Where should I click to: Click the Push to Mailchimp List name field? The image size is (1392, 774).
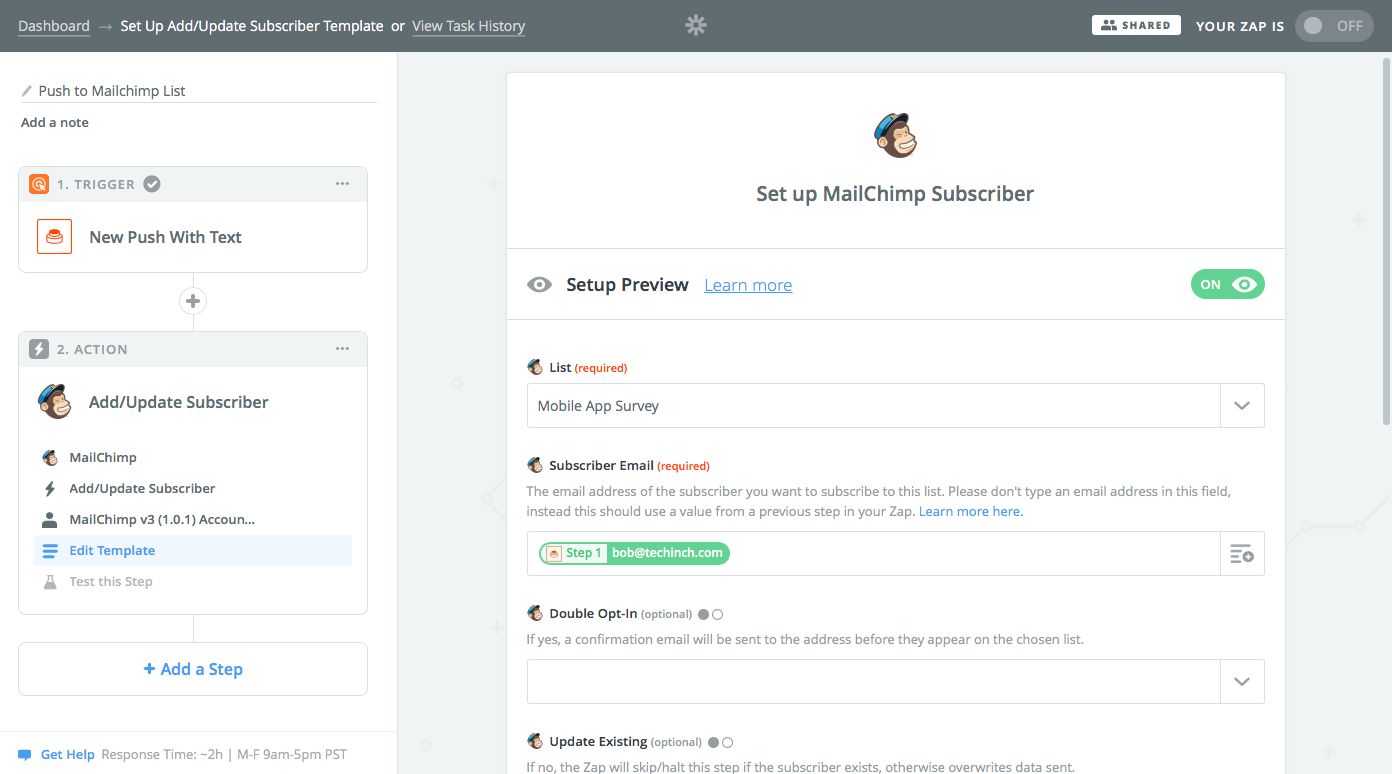click(x=199, y=90)
